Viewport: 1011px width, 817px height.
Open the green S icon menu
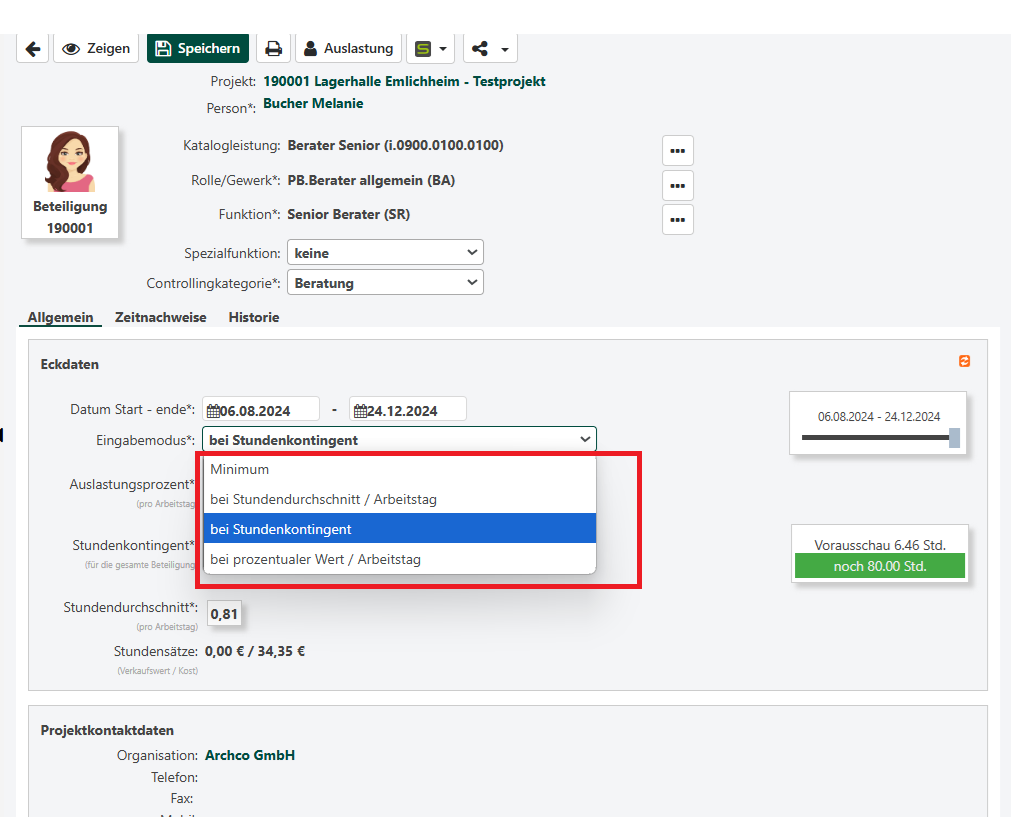430,48
